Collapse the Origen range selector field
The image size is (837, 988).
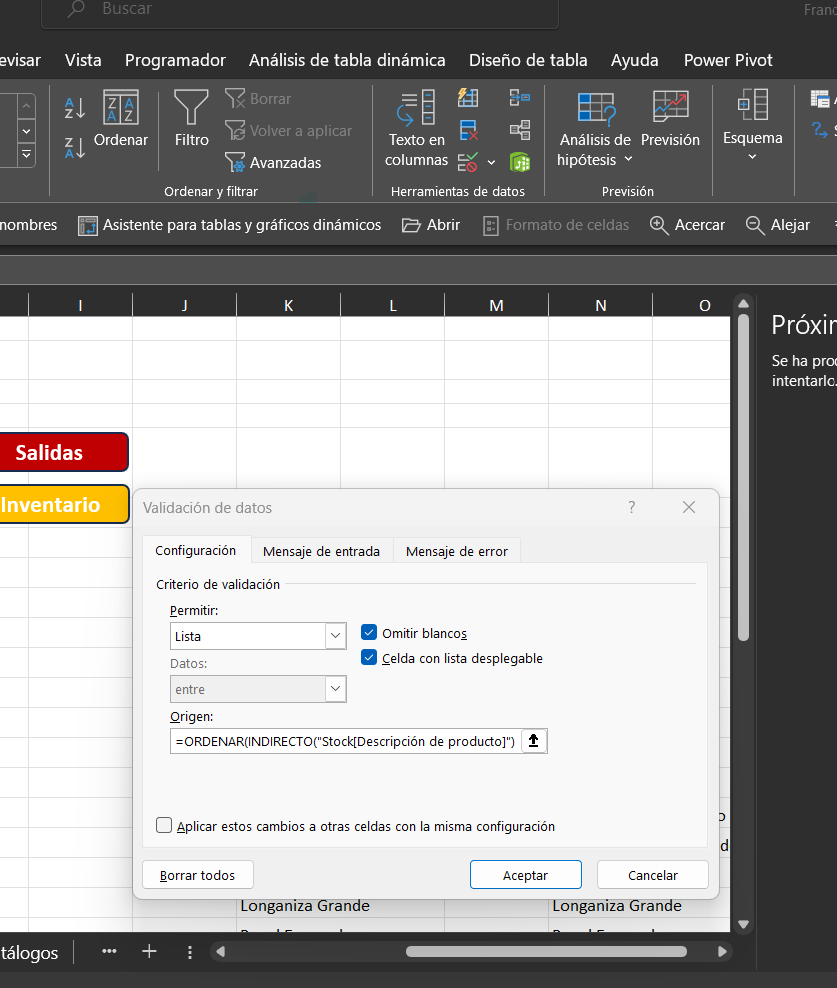(x=533, y=741)
